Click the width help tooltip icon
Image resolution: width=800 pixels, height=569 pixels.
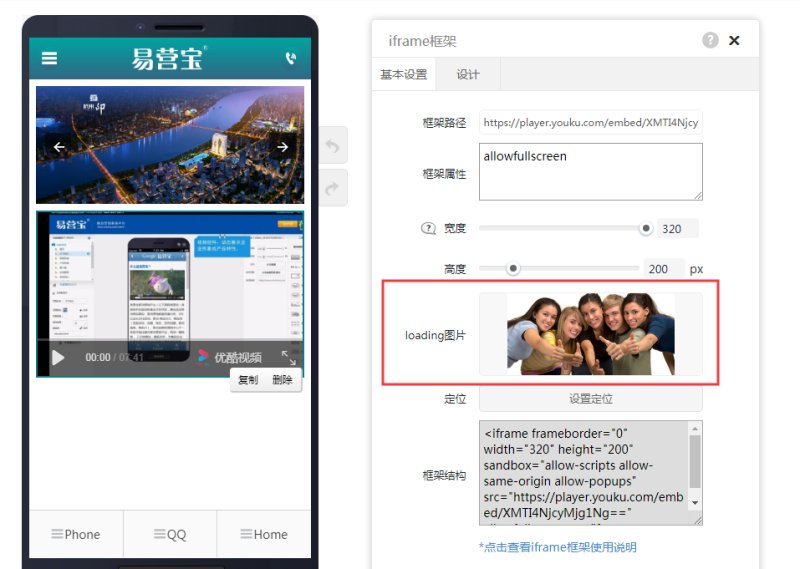pyautogui.click(x=428, y=228)
